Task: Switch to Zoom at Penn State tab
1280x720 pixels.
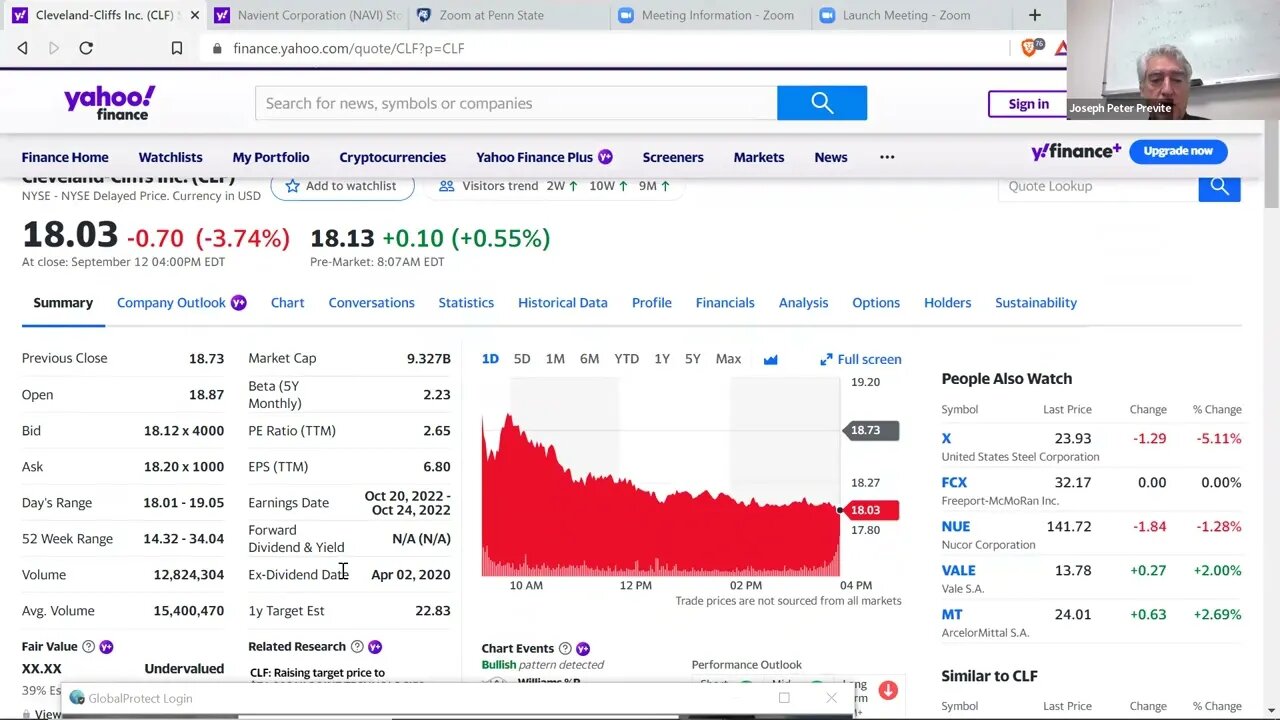Action: click(507, 15)
